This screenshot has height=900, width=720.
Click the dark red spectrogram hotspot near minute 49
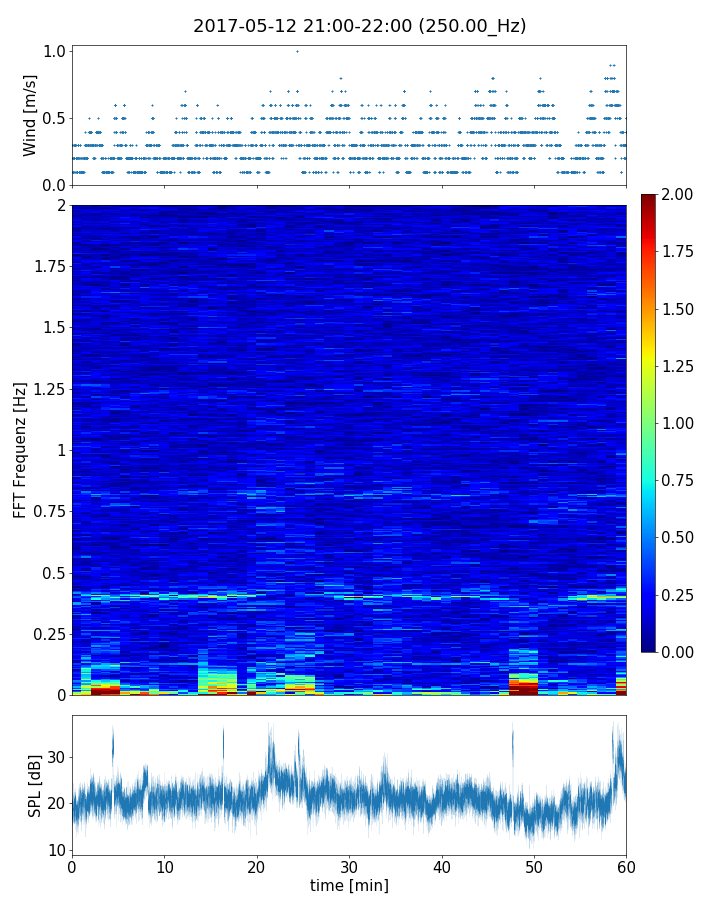click(x=523, y=688)
